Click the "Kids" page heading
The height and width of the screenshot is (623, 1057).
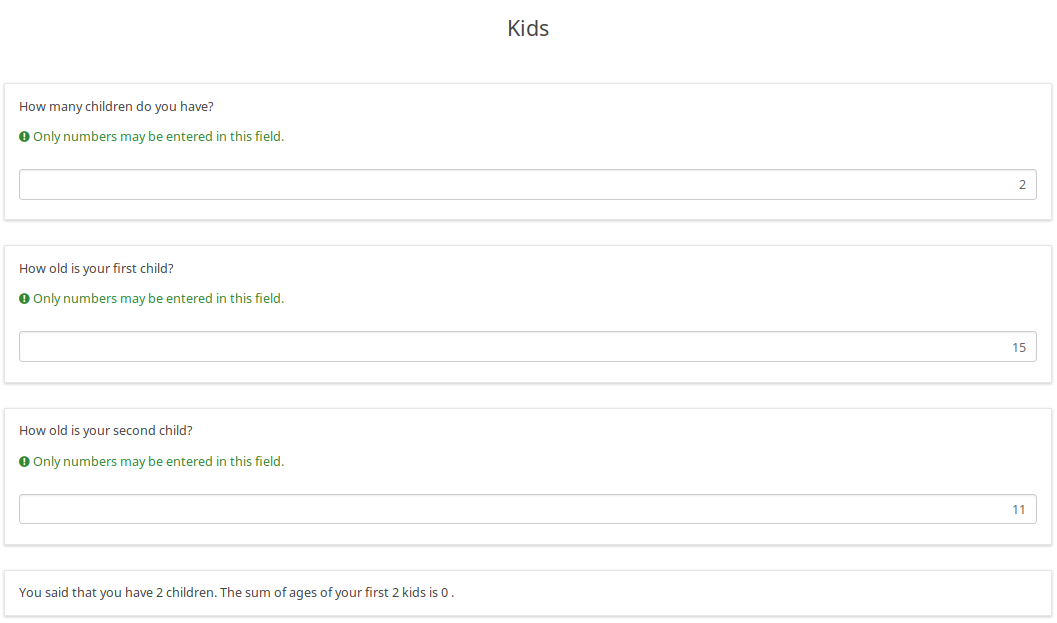528,28
